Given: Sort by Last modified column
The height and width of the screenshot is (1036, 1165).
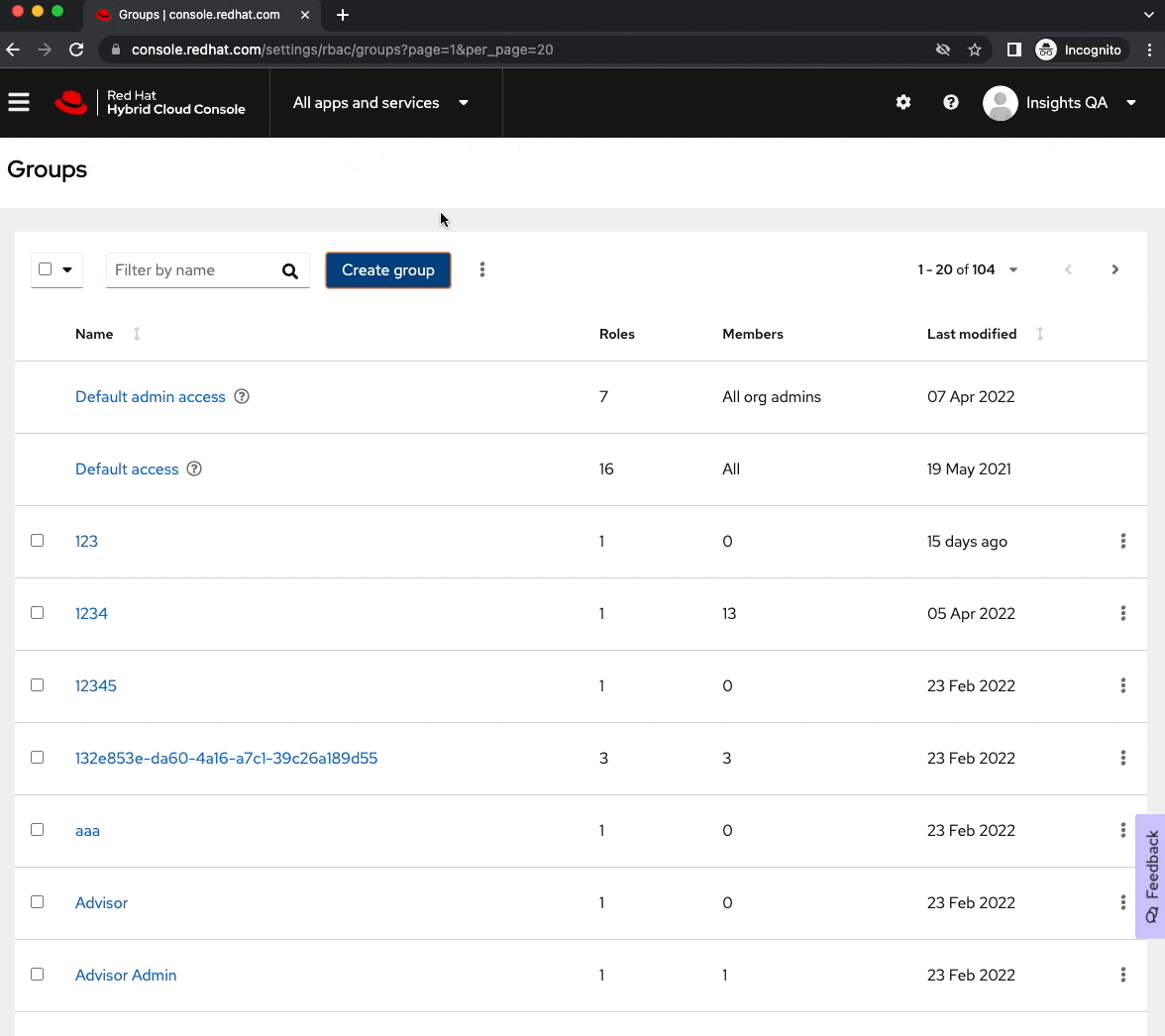Looking at the screenshot, I should (x=972, y=334).
